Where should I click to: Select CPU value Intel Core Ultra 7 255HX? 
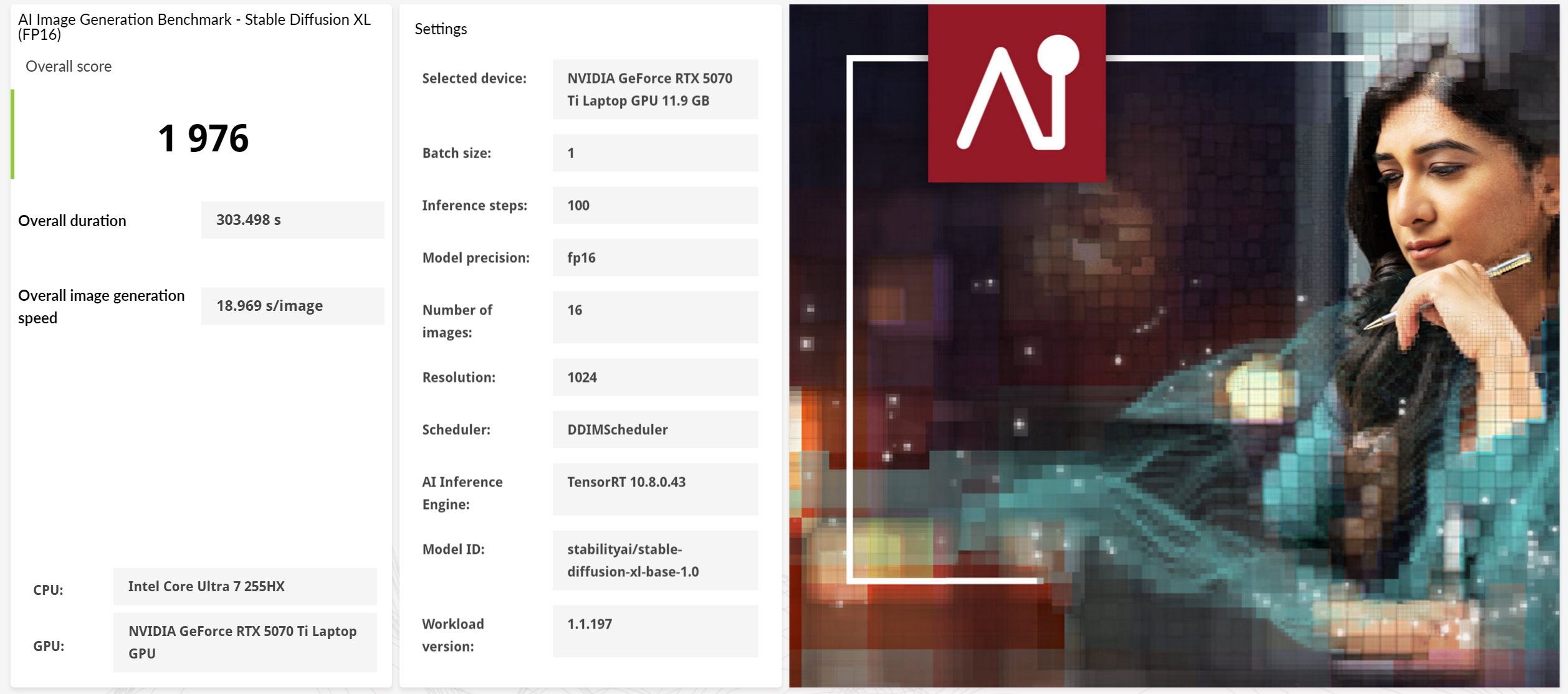[245, 586]
